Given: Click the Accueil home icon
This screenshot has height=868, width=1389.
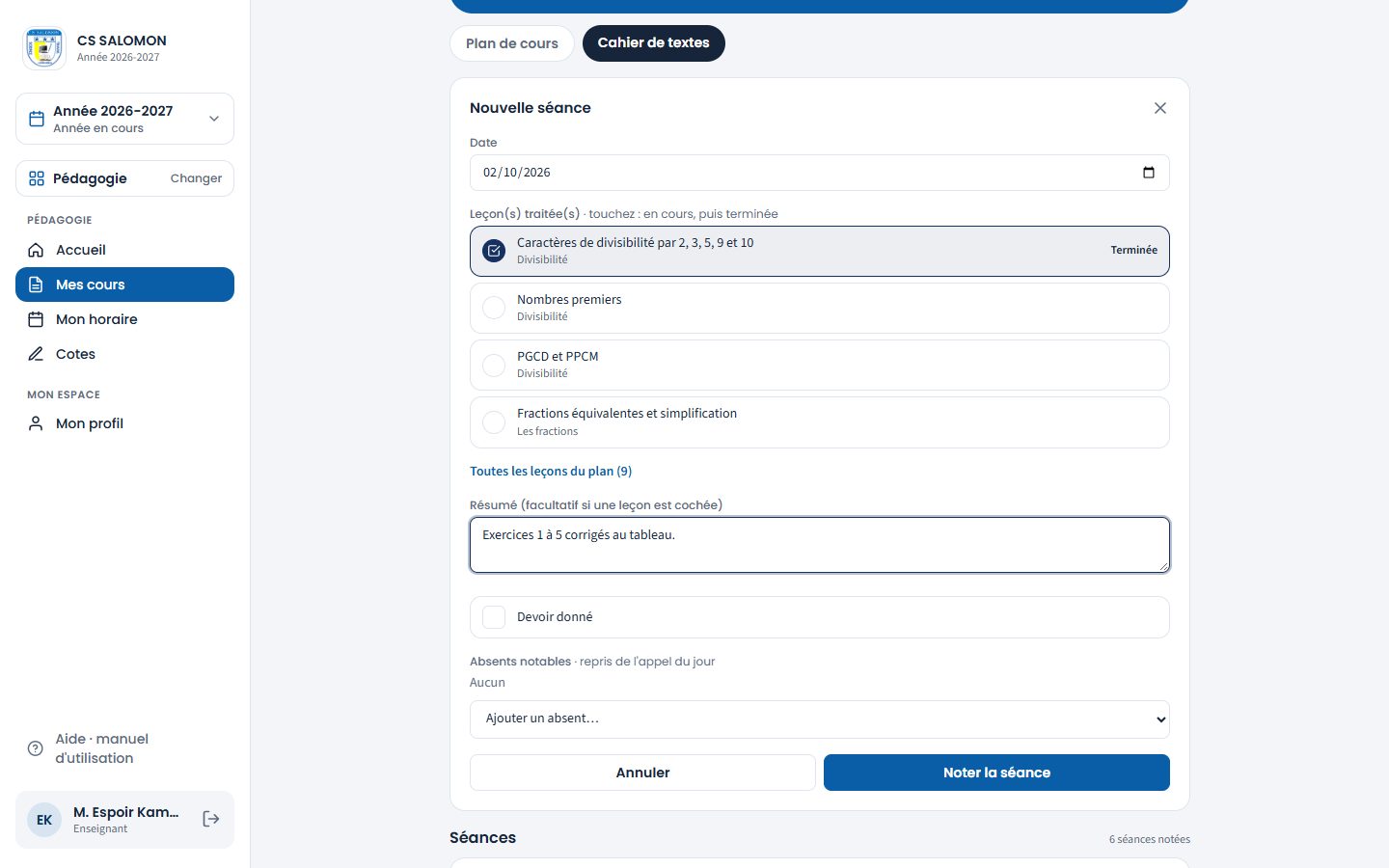Looking at the screenshot, I should click(x=36, y=250).
